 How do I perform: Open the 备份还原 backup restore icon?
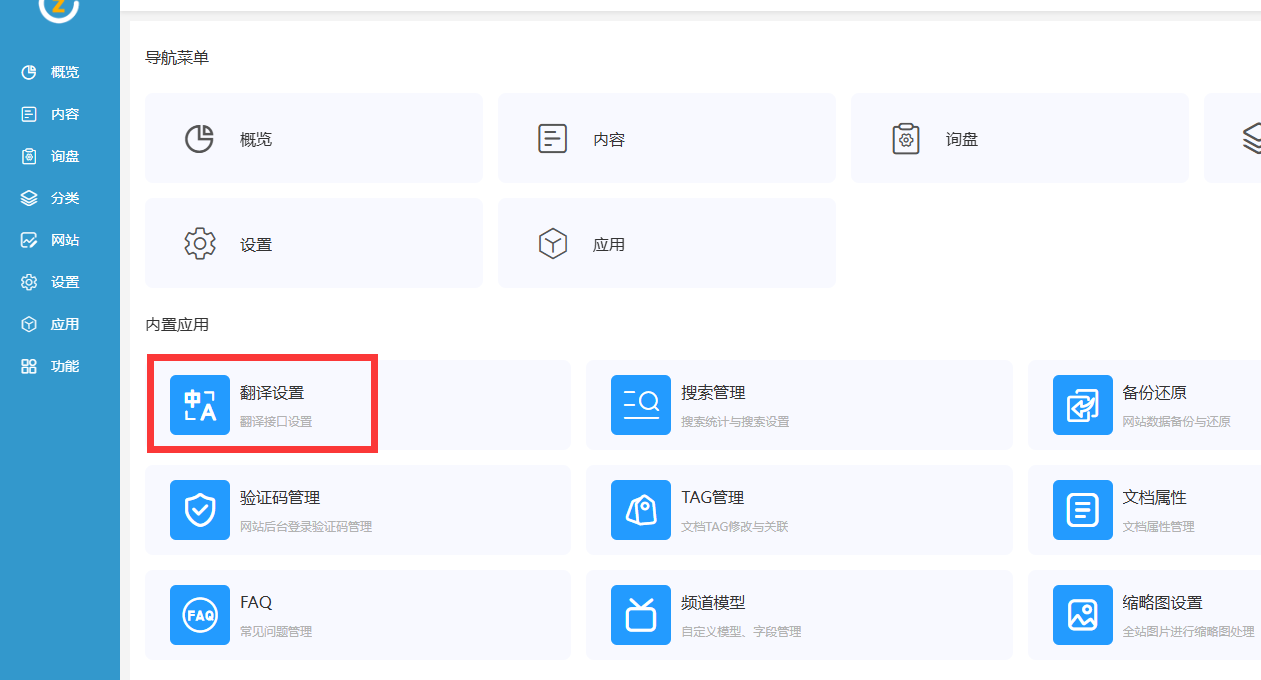click(1083, 405)
